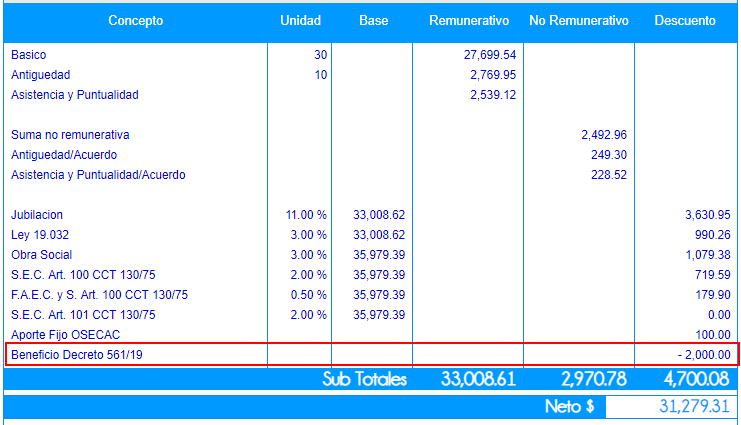Select the Remunerativo column header
Viewport: 741px width, 425px height.
click(x=468, y=21)
